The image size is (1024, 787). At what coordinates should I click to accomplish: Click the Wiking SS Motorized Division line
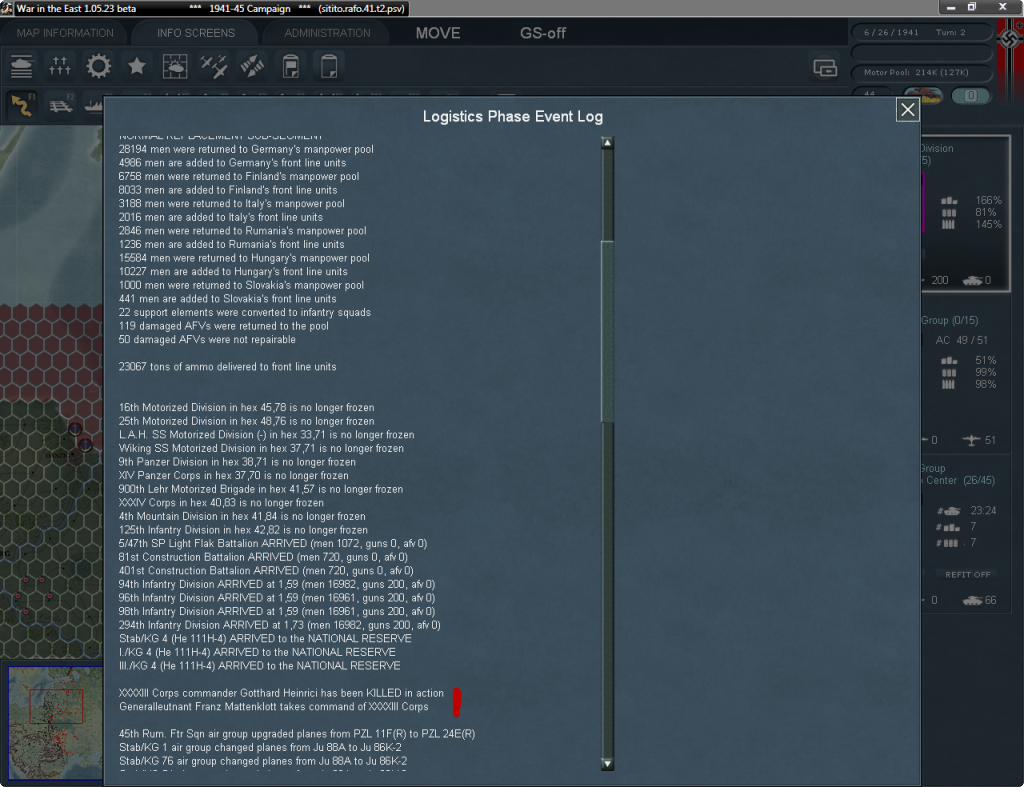[x=261, y=449]
